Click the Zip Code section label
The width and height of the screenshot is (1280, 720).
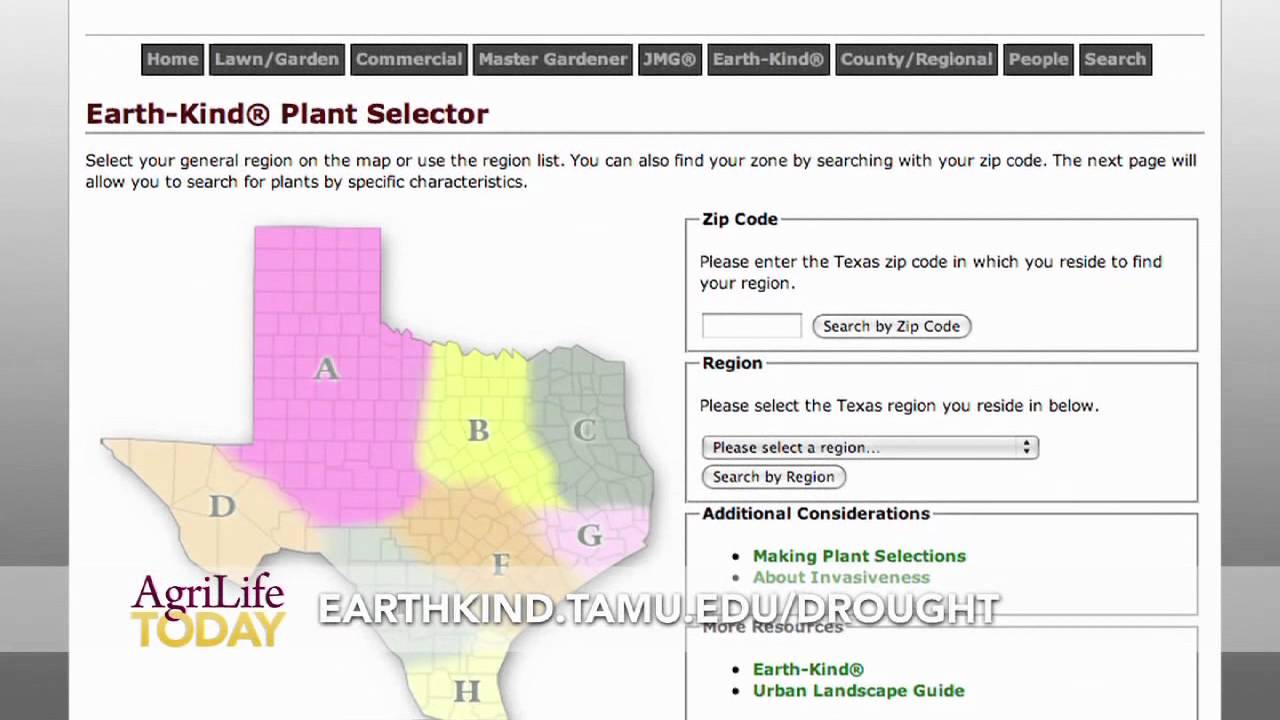tap(740, 219)
